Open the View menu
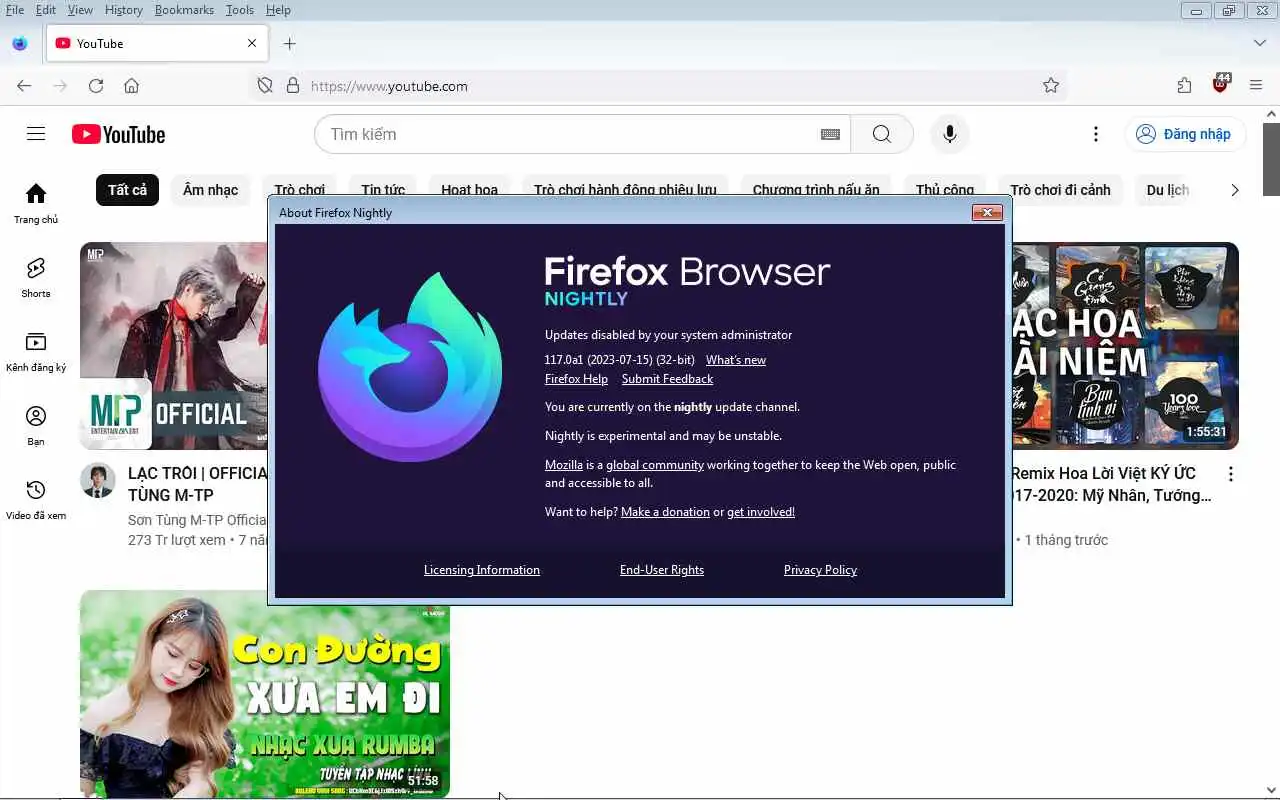The image size is (1280, 800). 80,10
